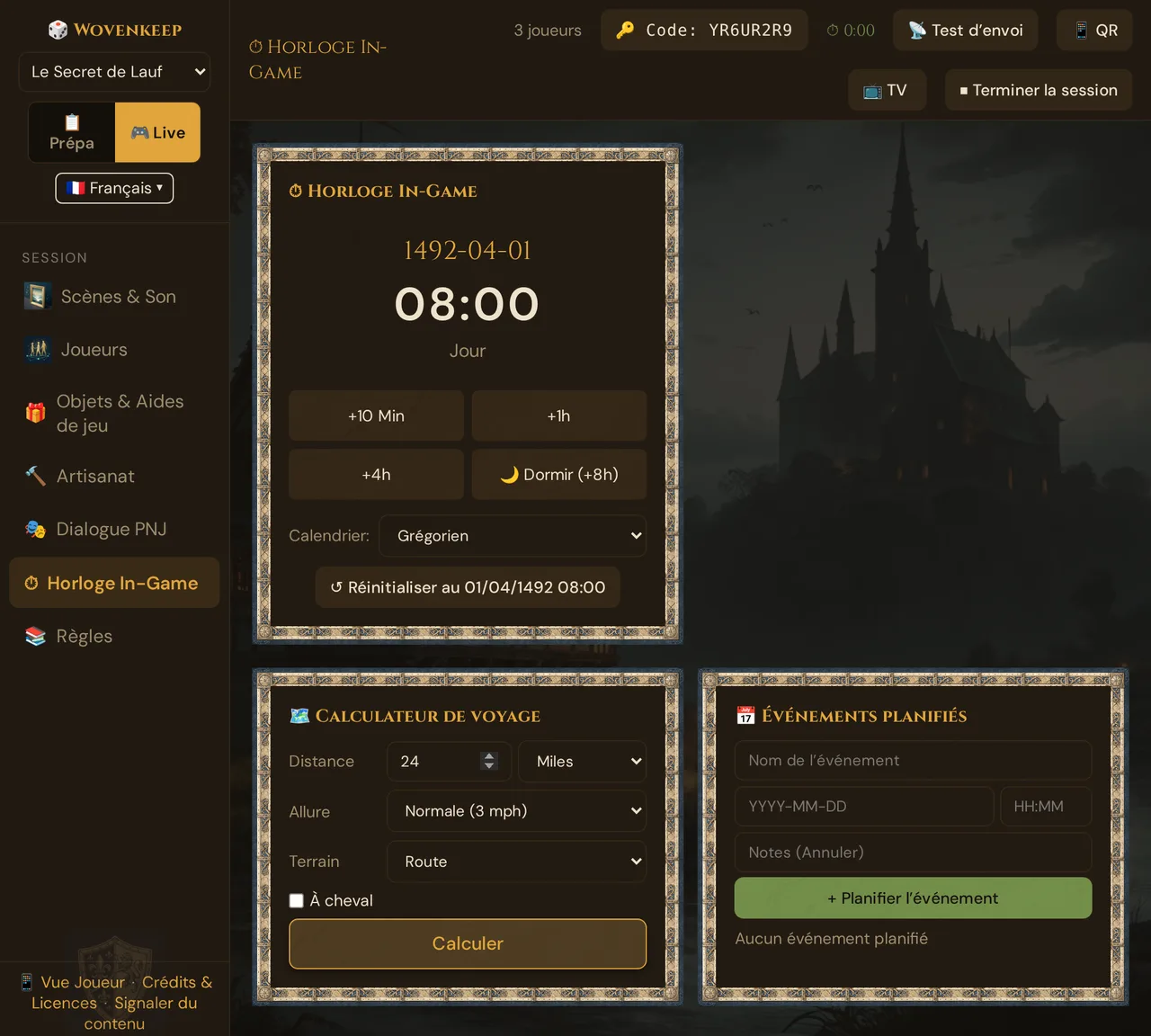The height and width of the screenshot is (1036, 1151).
Task: Expand the Allure Normale (3 mph) dropdown
Action: pos(516,811)
